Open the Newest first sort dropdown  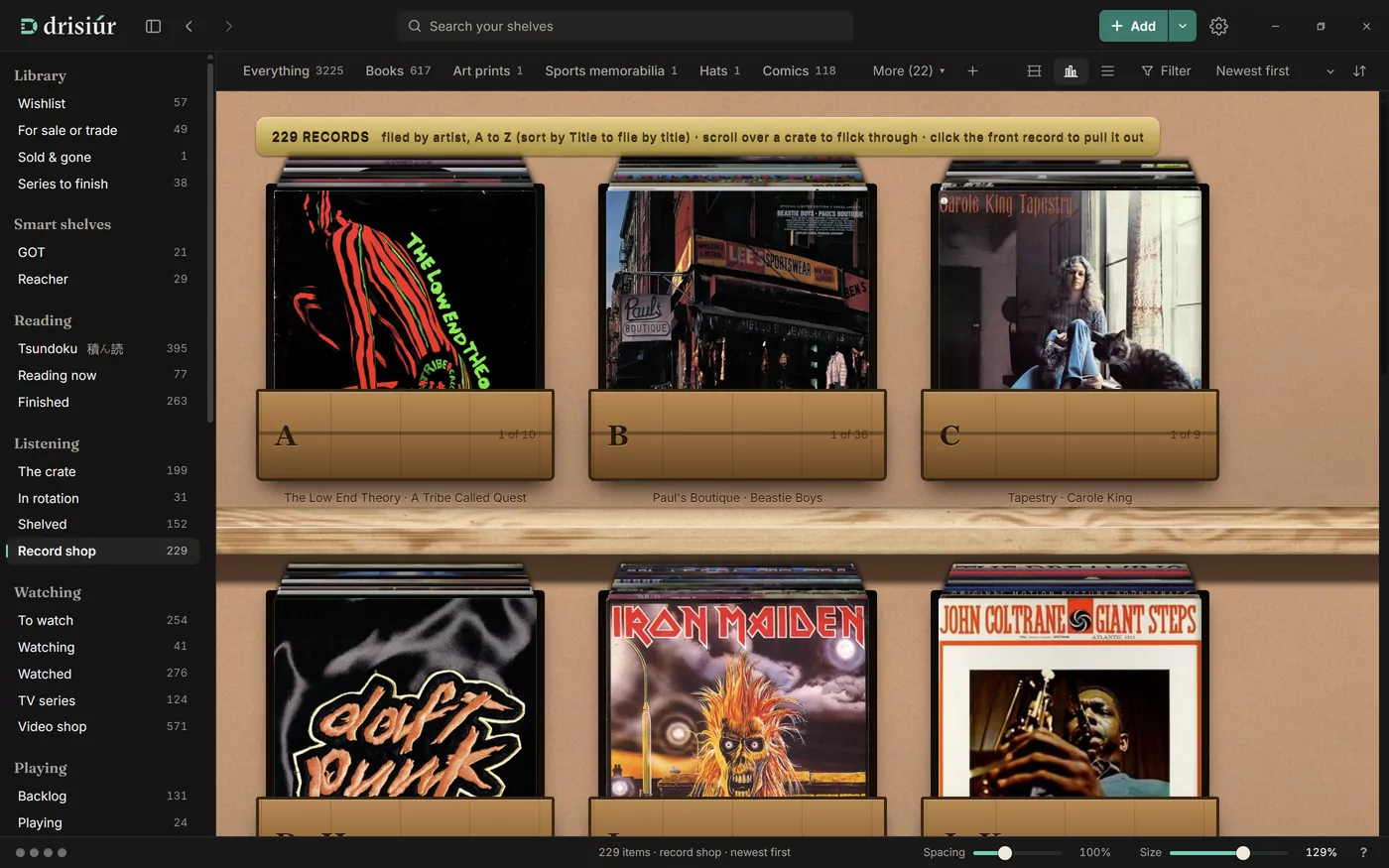click(1276, 70)
